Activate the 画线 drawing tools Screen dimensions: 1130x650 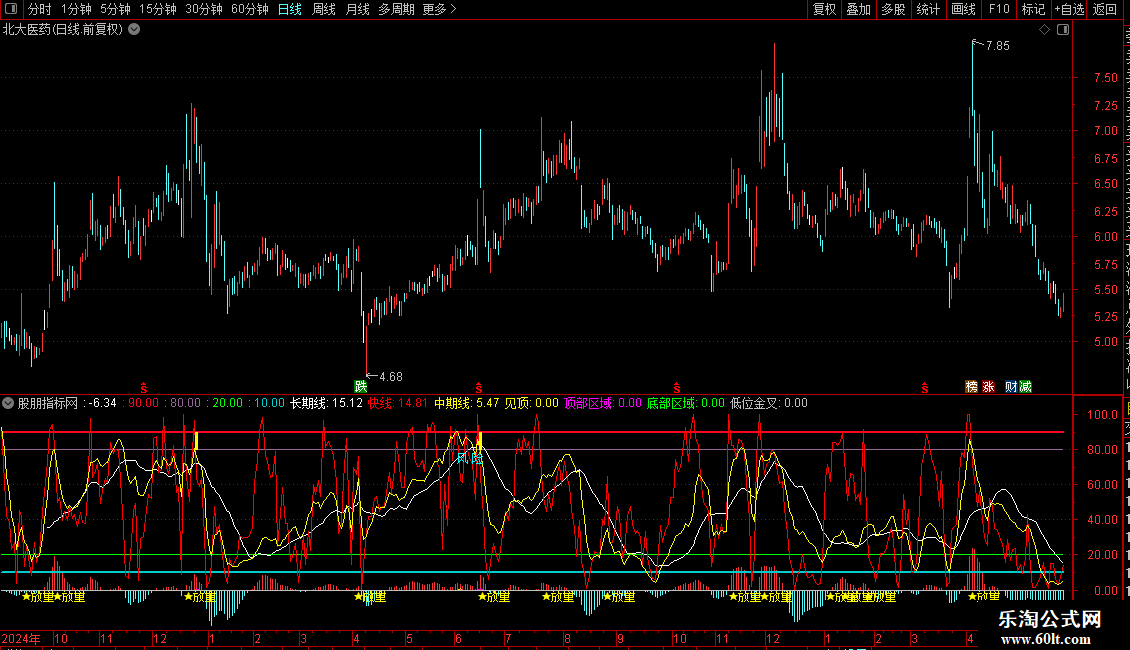click(964, 9)
